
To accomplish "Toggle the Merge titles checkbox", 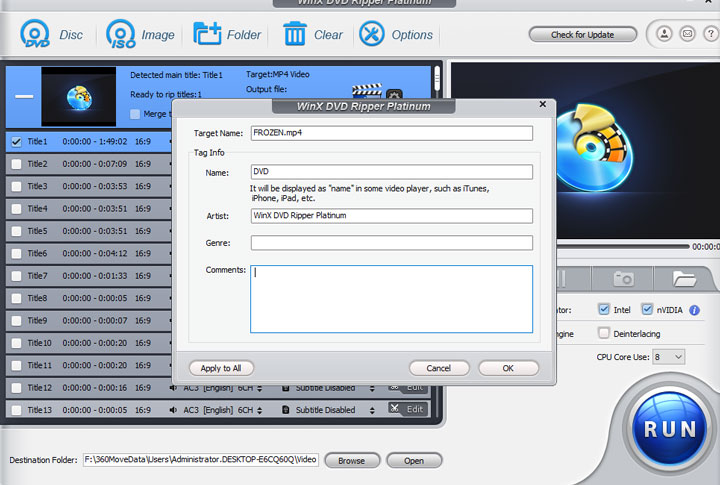I will [135, 114].
